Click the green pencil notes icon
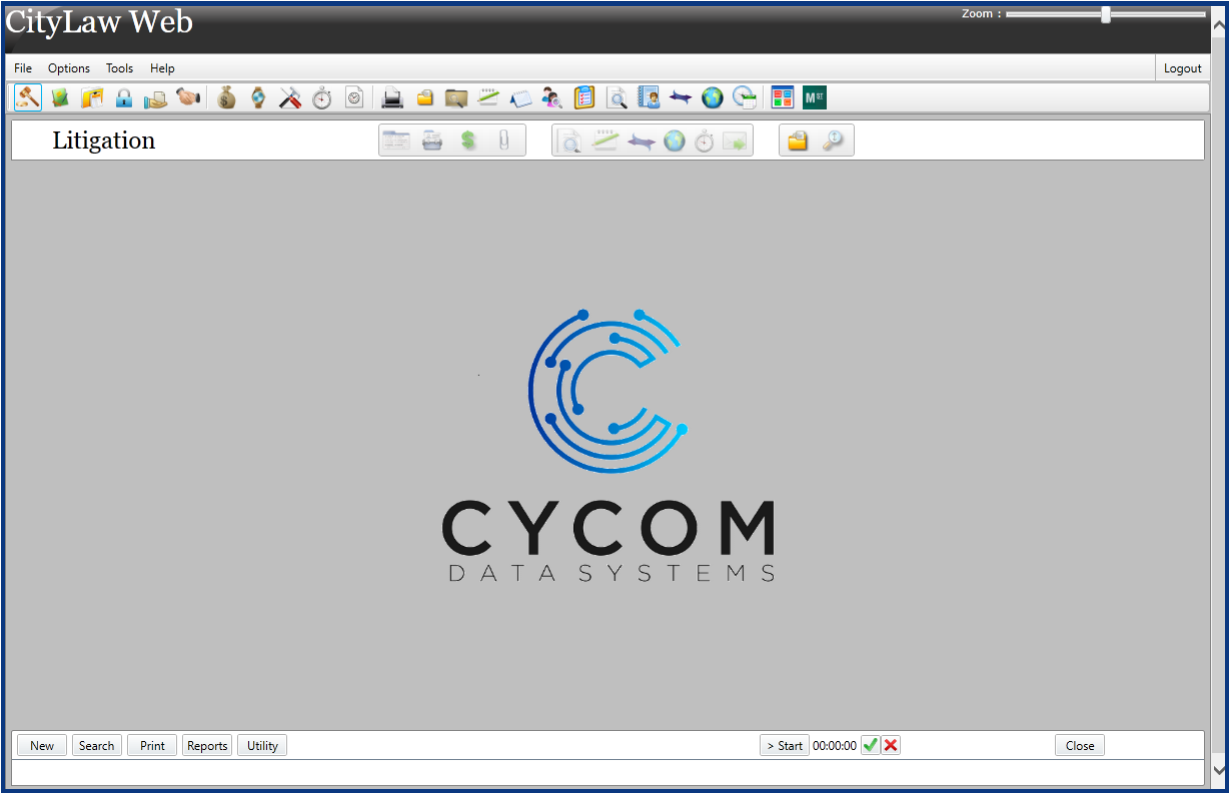The width and height of the screenshot is (1230, 794). (x=488, y=97)
